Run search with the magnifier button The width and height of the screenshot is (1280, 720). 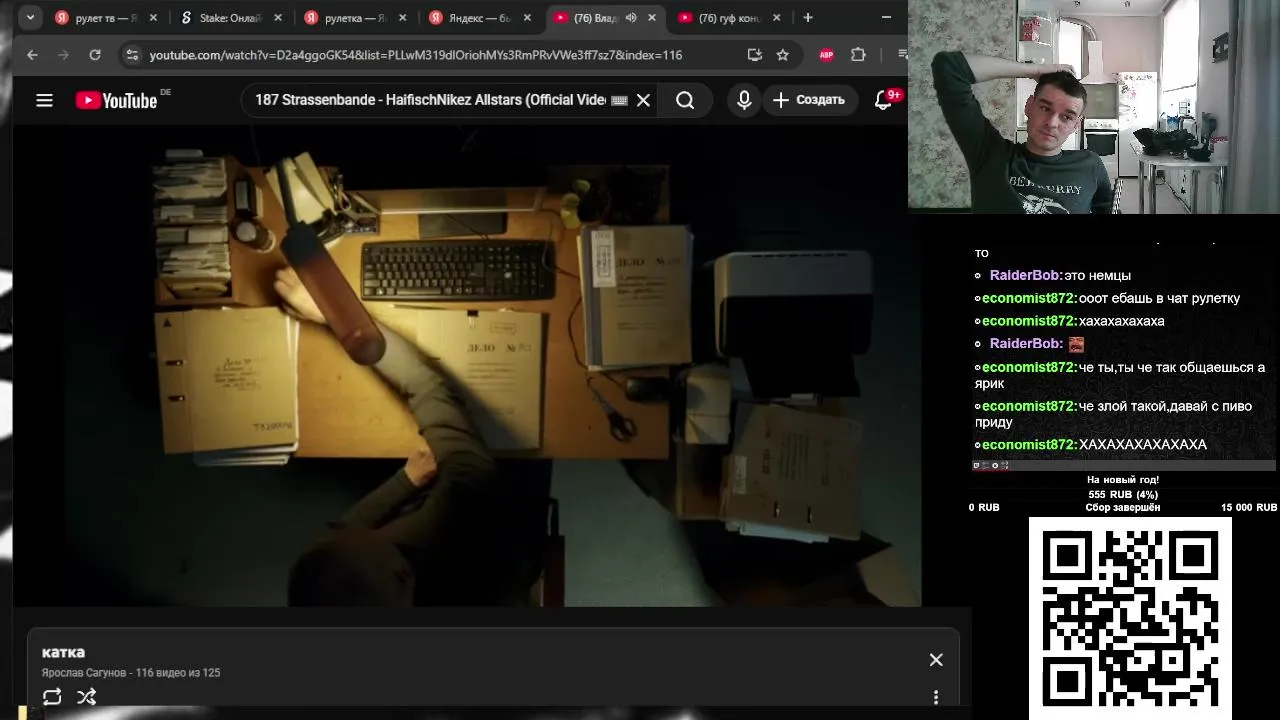coord(685,100)
